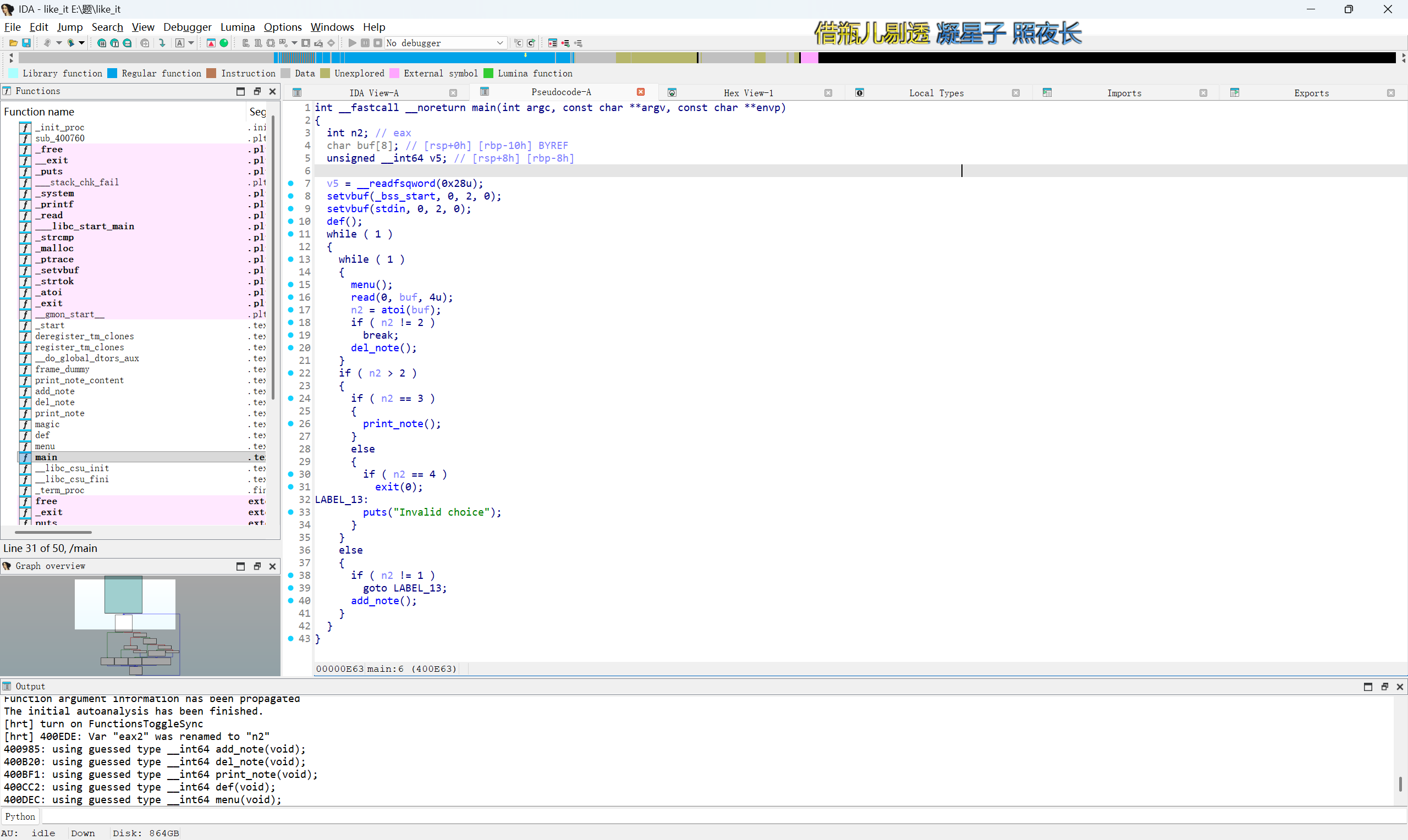The image size is (1408, 840).
Task: Click the Function name column header
Action: (x=123, y=112)
